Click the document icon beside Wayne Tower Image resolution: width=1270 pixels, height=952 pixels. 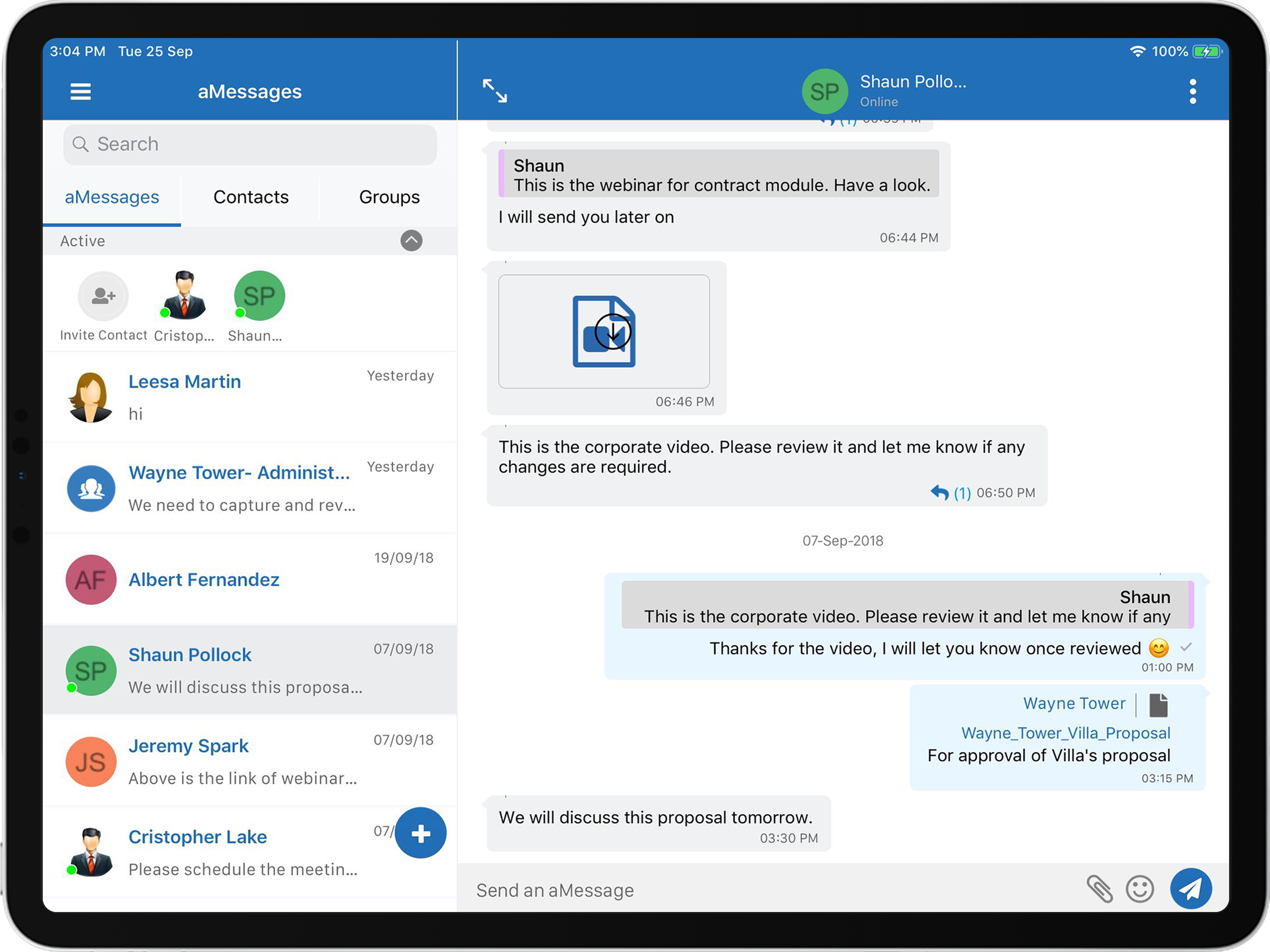pyautogui.click(x=1158, y=705)
